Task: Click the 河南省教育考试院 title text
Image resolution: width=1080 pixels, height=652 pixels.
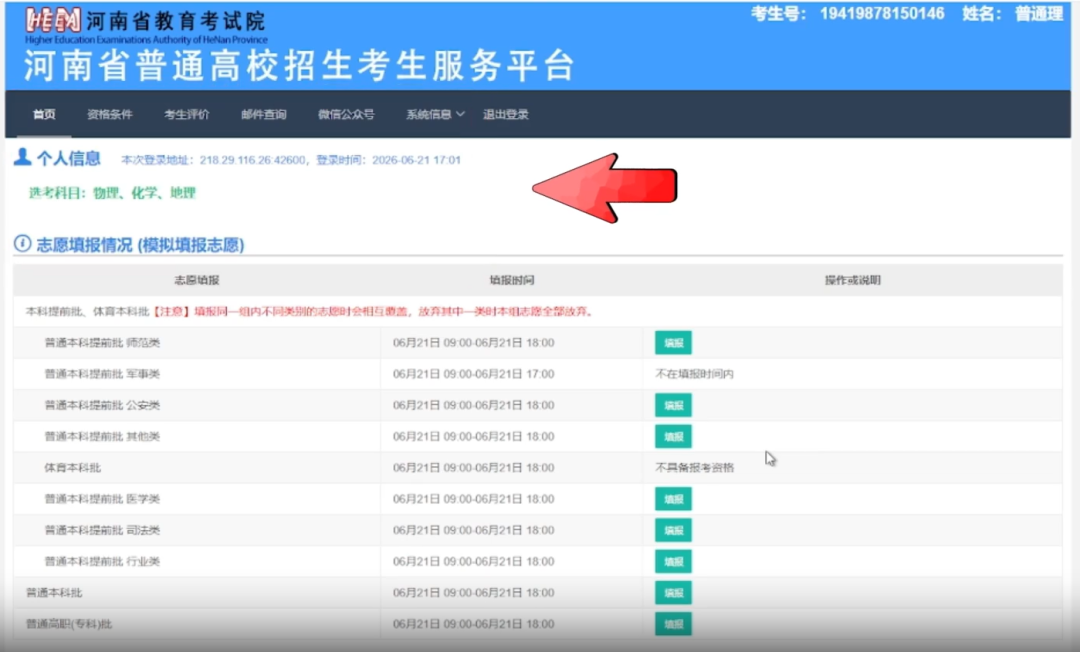Action: coord(176,21)
